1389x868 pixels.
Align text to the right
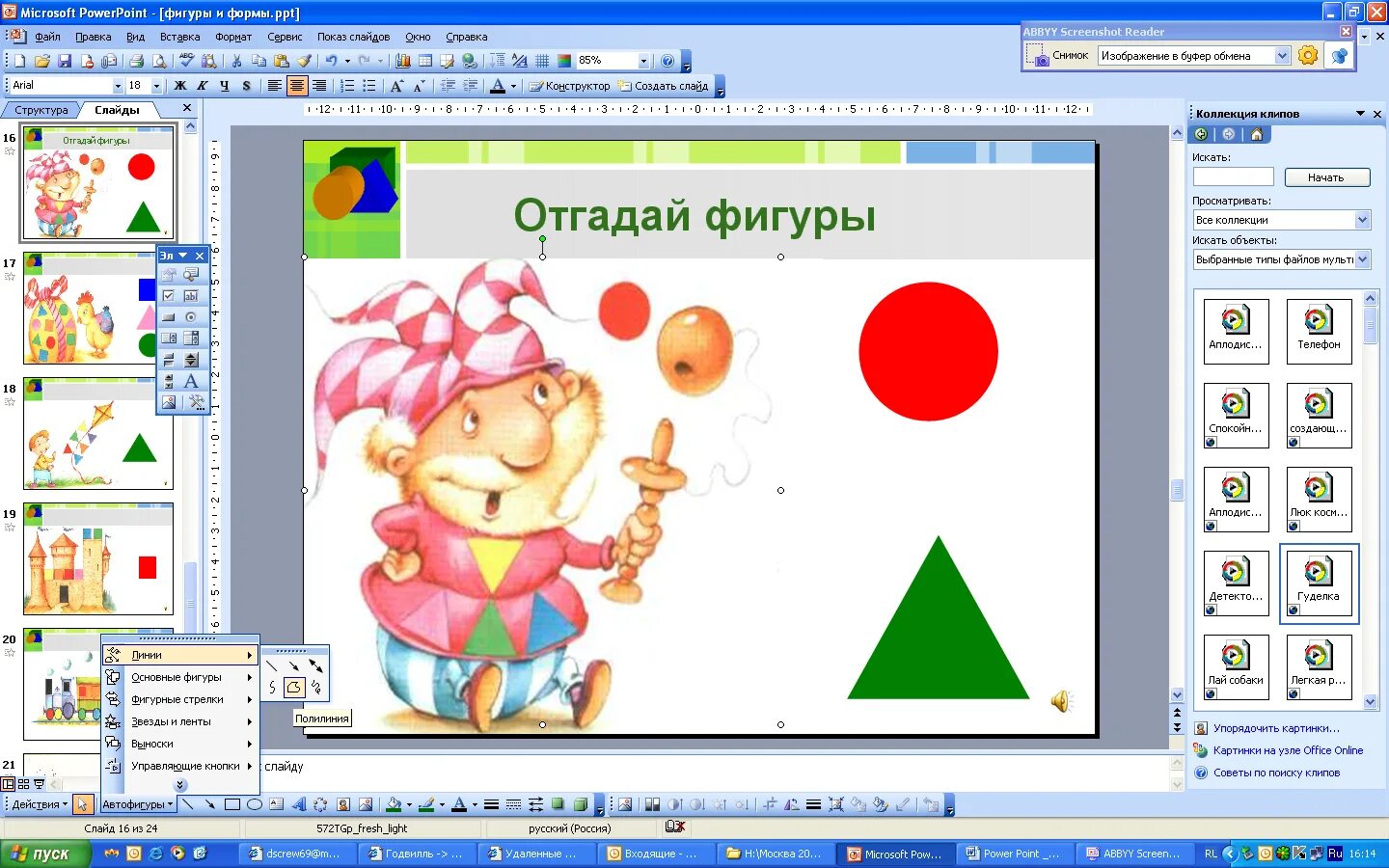tap(319, 86)
